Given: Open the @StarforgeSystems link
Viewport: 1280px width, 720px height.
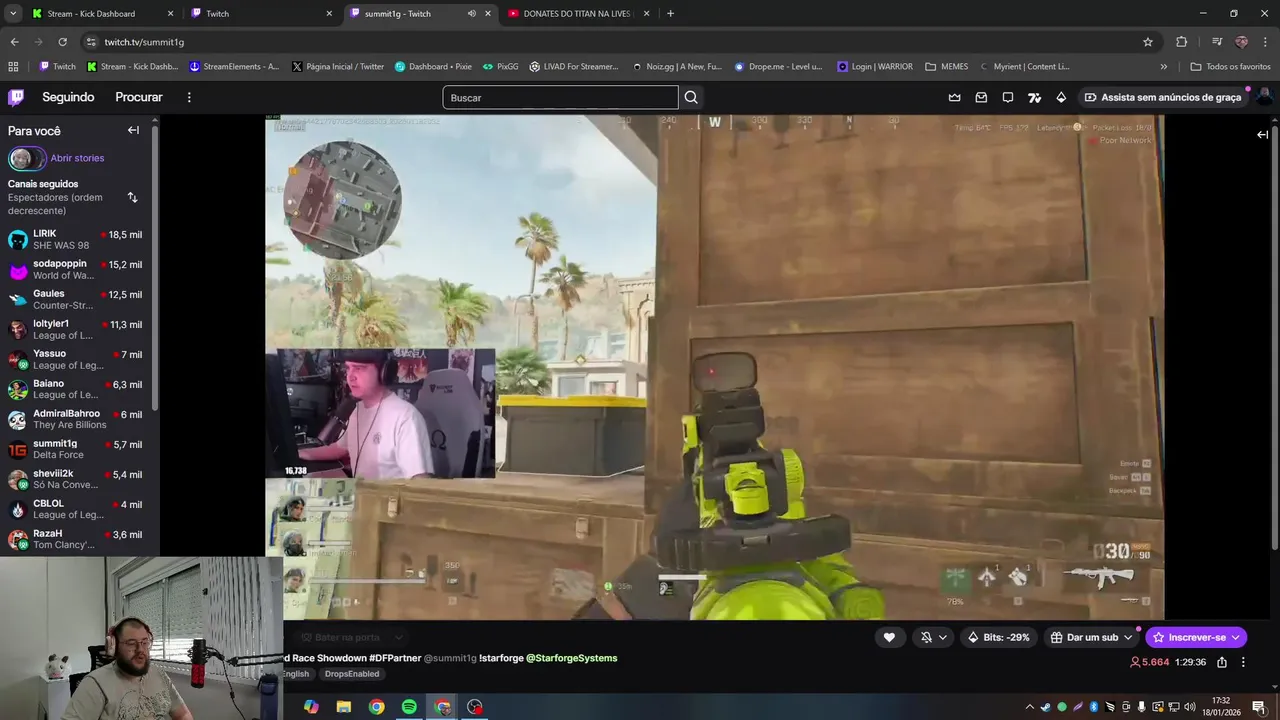Looking at the screenshot, I should (x=572, y=658).
